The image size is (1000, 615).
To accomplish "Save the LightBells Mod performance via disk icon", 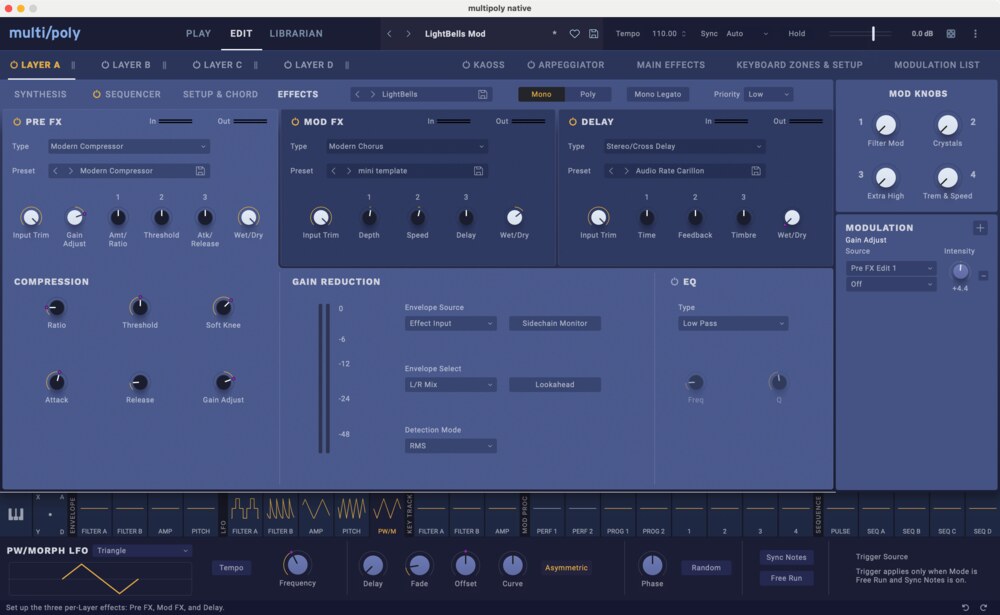I will point(594,34).
